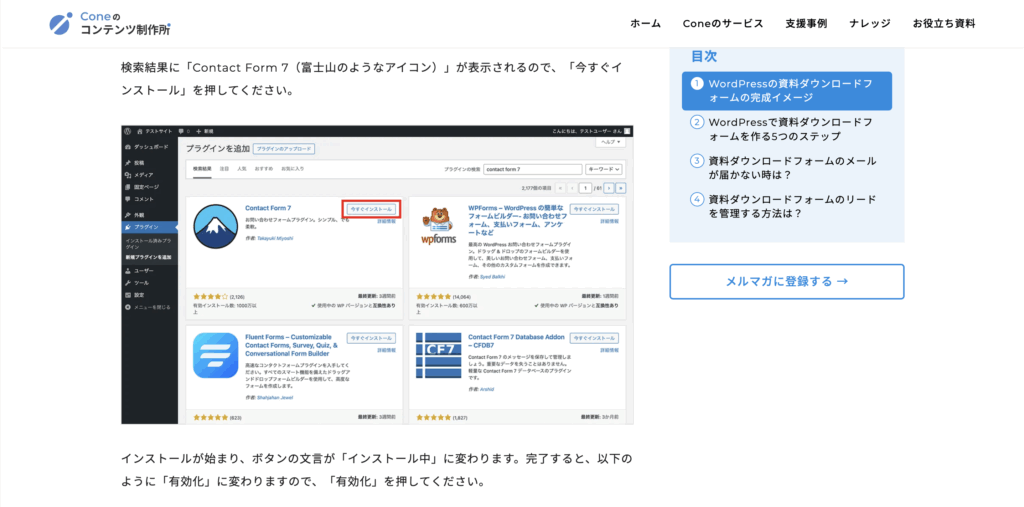Go to next results page (›)
The image size is (1024, 507).
pyautogui.click(x=609, y=188)
